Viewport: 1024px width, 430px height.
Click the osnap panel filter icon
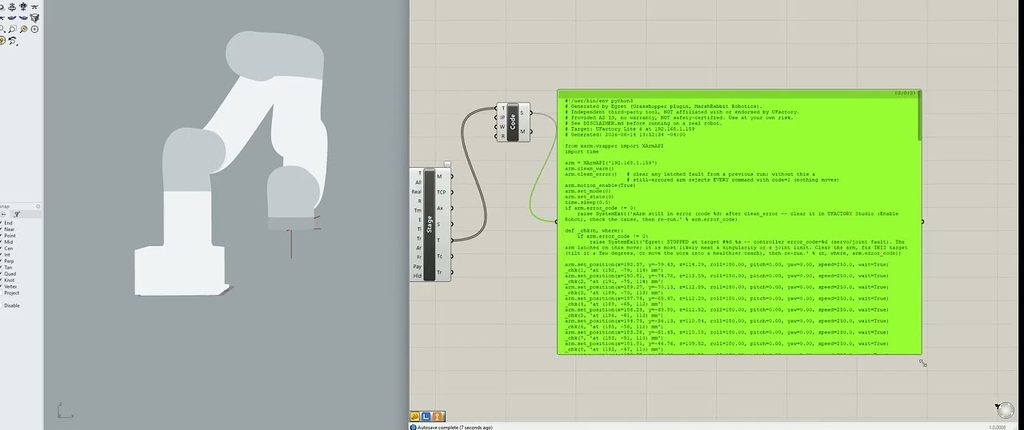click(18, 214)
